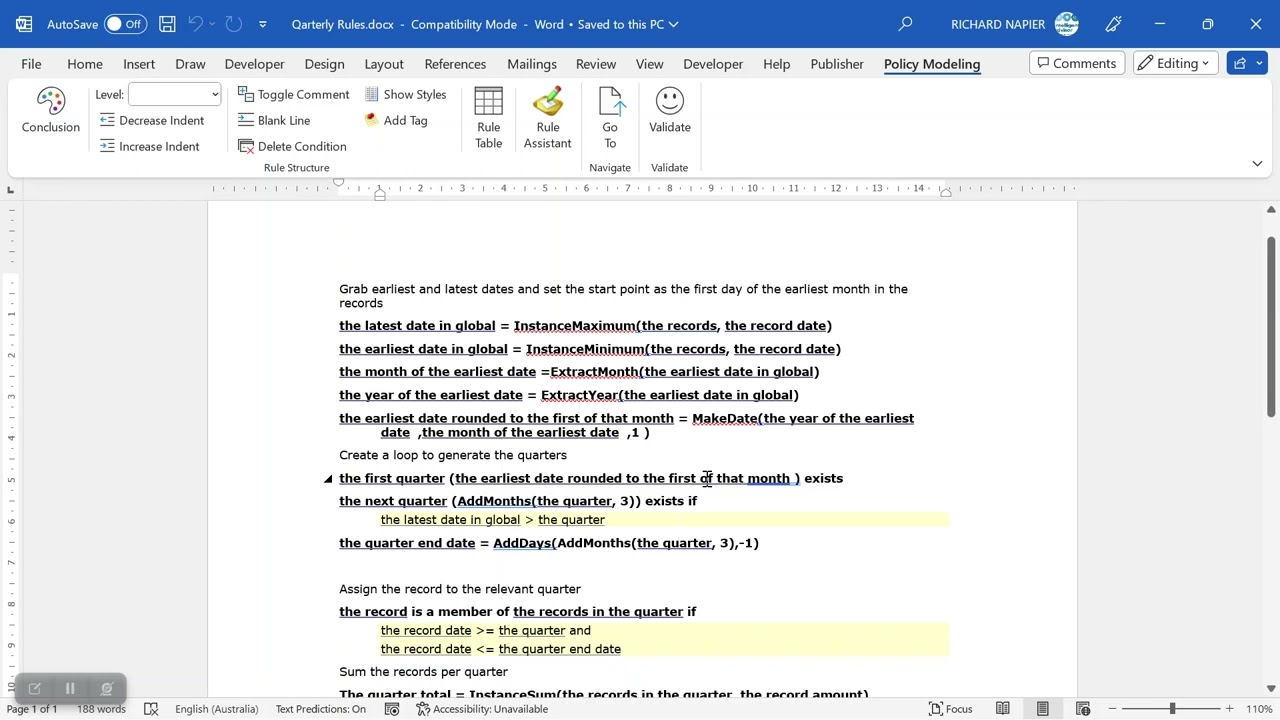Click the zoom in plus button
Image resolution: width=1280 pixels, height=720 pixels.
point(1231,709)
